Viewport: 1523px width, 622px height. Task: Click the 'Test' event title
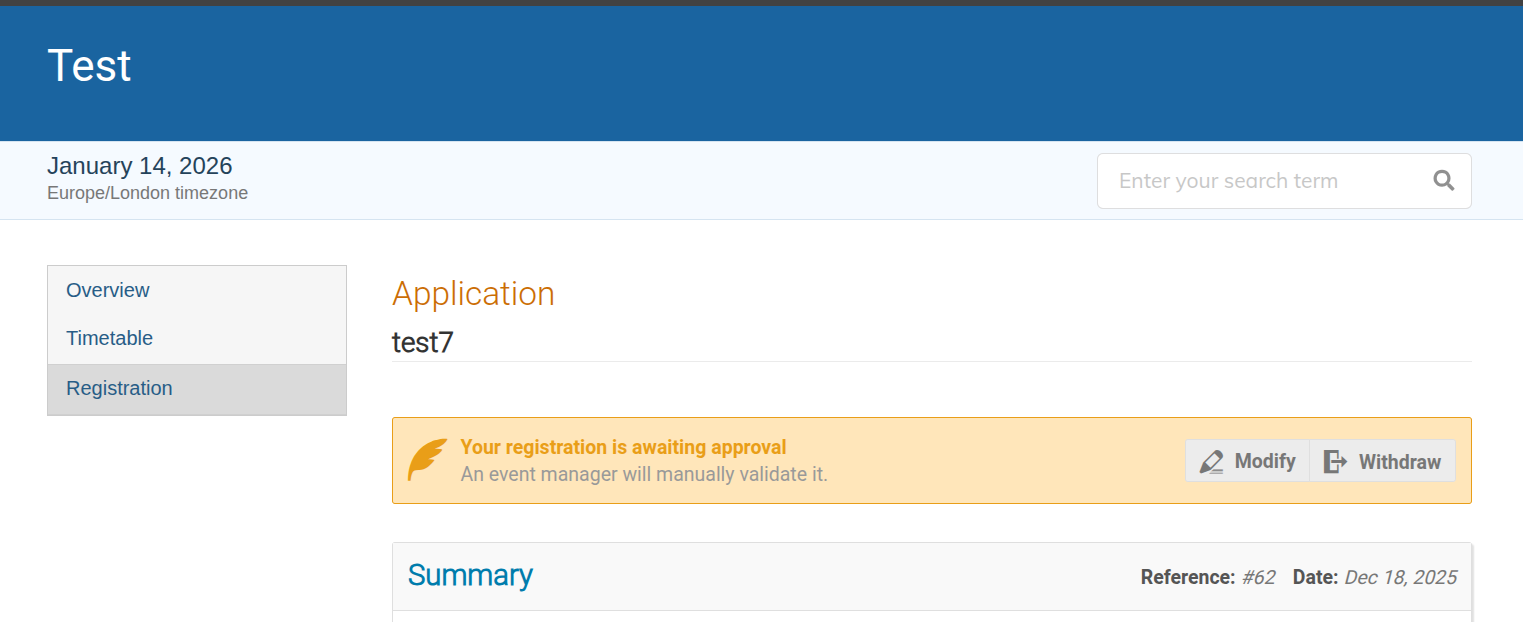point(89,66)
